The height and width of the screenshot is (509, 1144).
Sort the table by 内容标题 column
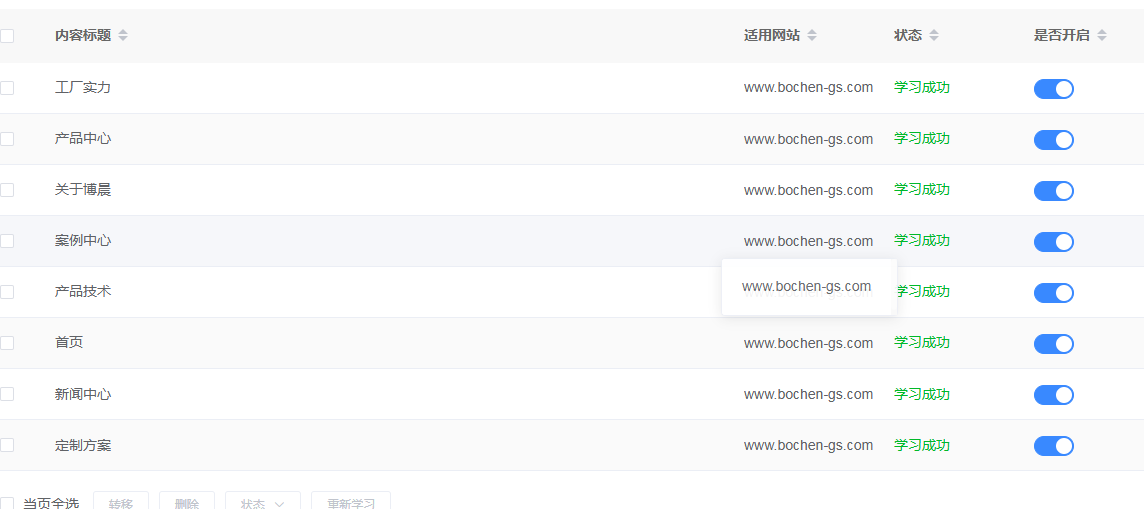coord(123,36)
